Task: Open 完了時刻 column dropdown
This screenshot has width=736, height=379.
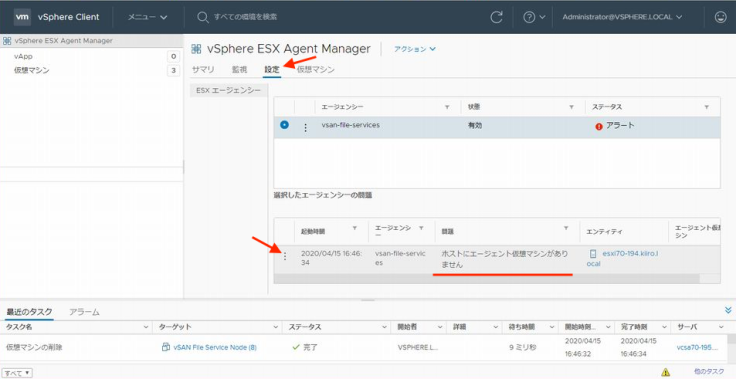Action: [664, 327]
